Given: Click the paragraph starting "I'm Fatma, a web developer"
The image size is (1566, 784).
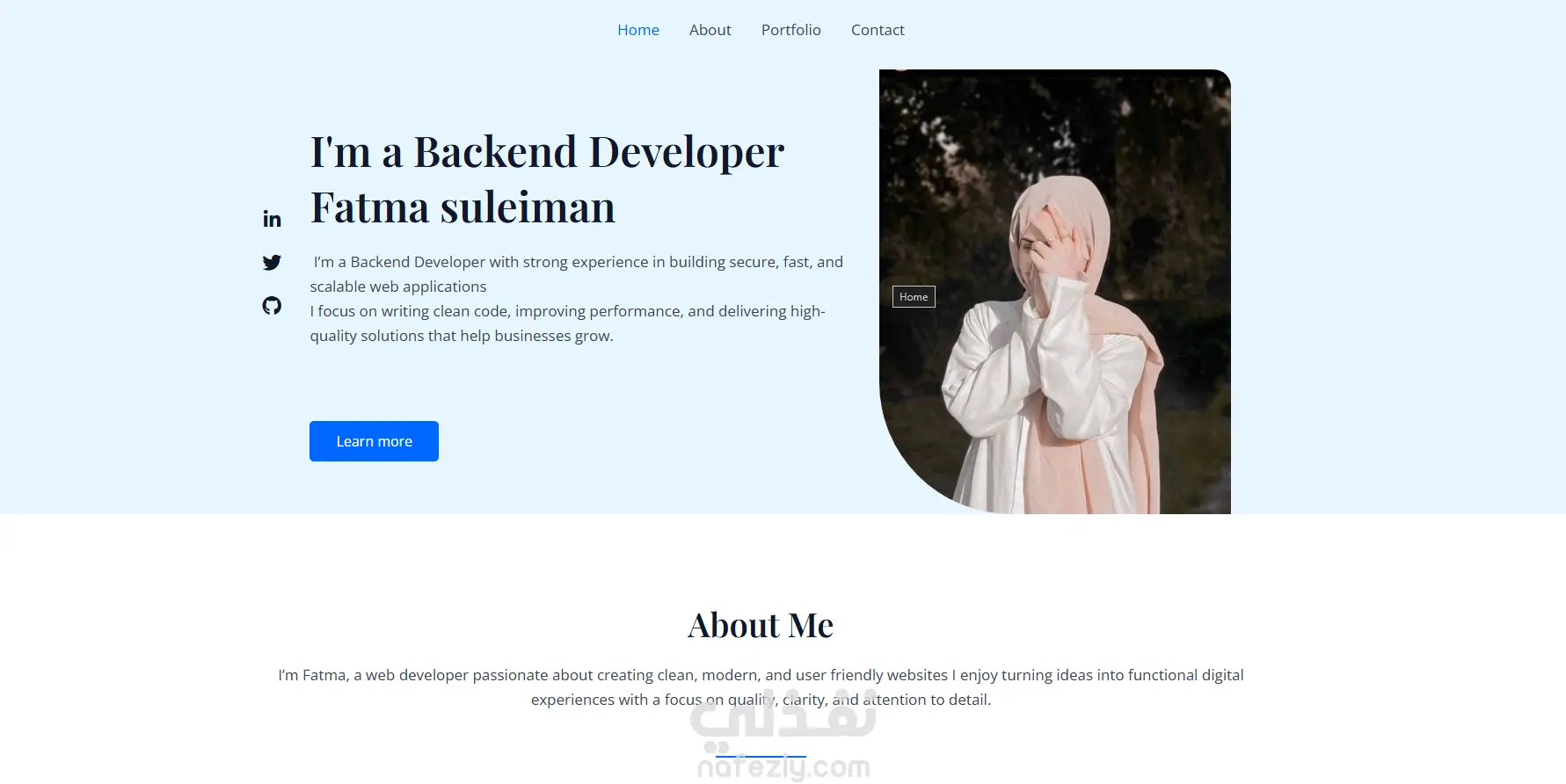Looking at the screenshot, I should (761, 687).
